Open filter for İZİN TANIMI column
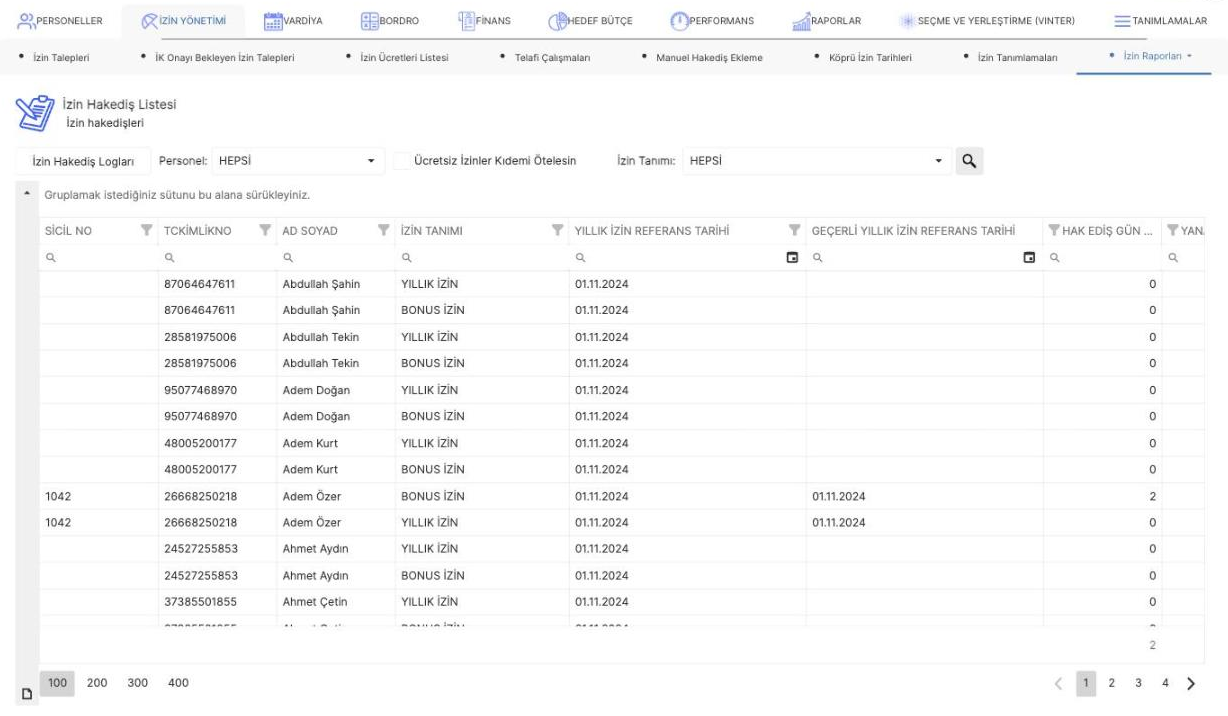This screenshot has height=716, width=1228. tap(557, 232)
